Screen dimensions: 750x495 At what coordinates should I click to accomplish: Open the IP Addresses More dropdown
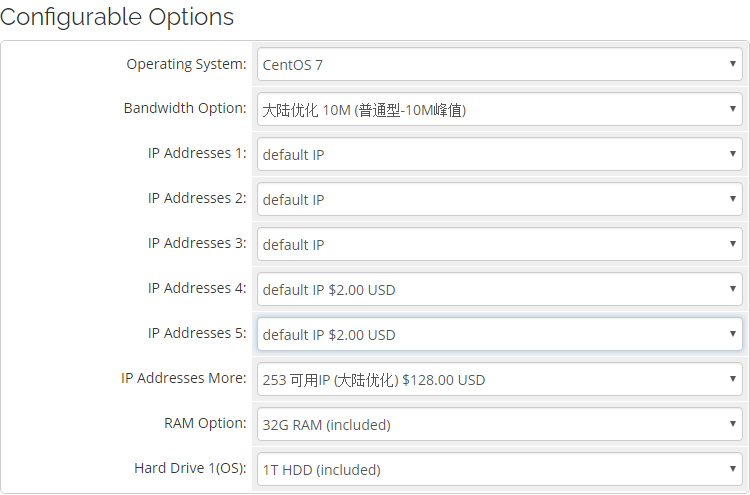[x=499, y=379]
